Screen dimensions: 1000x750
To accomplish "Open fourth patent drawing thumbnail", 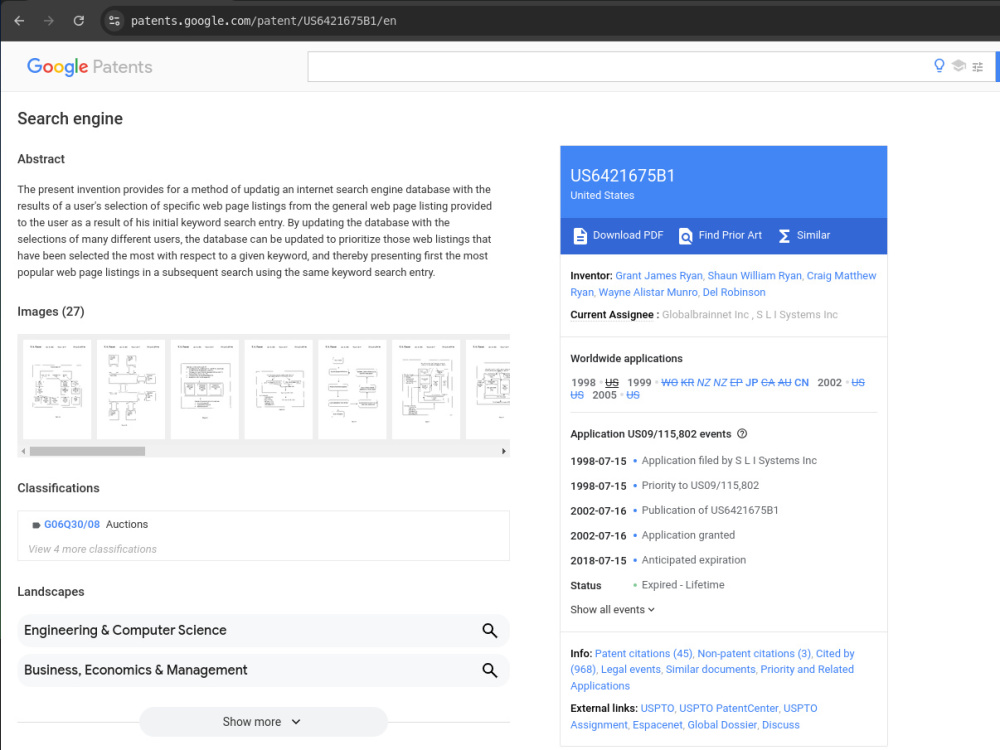I will click(x=279, y=389).
